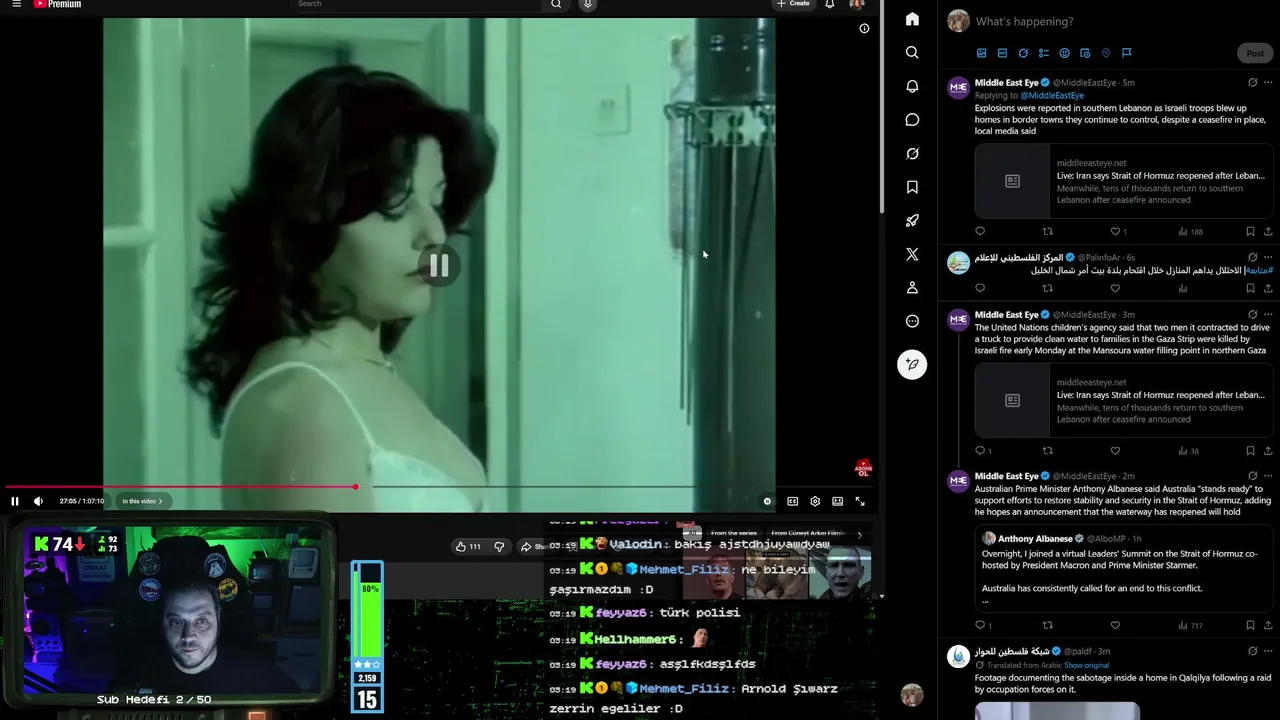Select the 'From Cüneyt Arkın' filter chip
This screenshot has height=720, width=1280.
807,533
